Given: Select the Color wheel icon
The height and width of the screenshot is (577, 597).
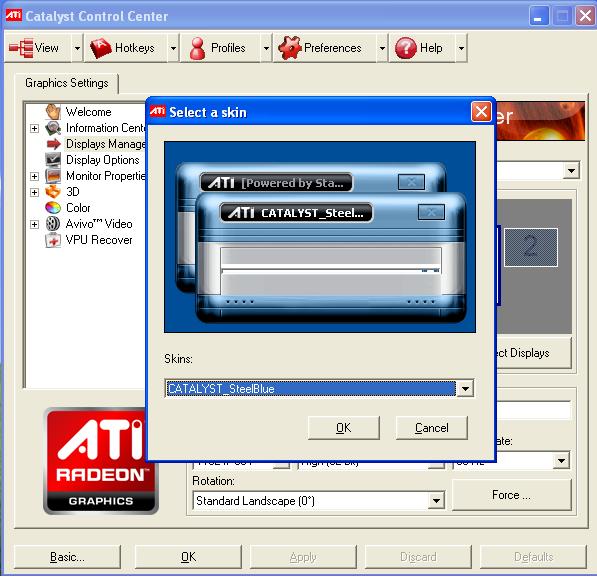Looking at the screenshot, I should (x=53, y=208).
